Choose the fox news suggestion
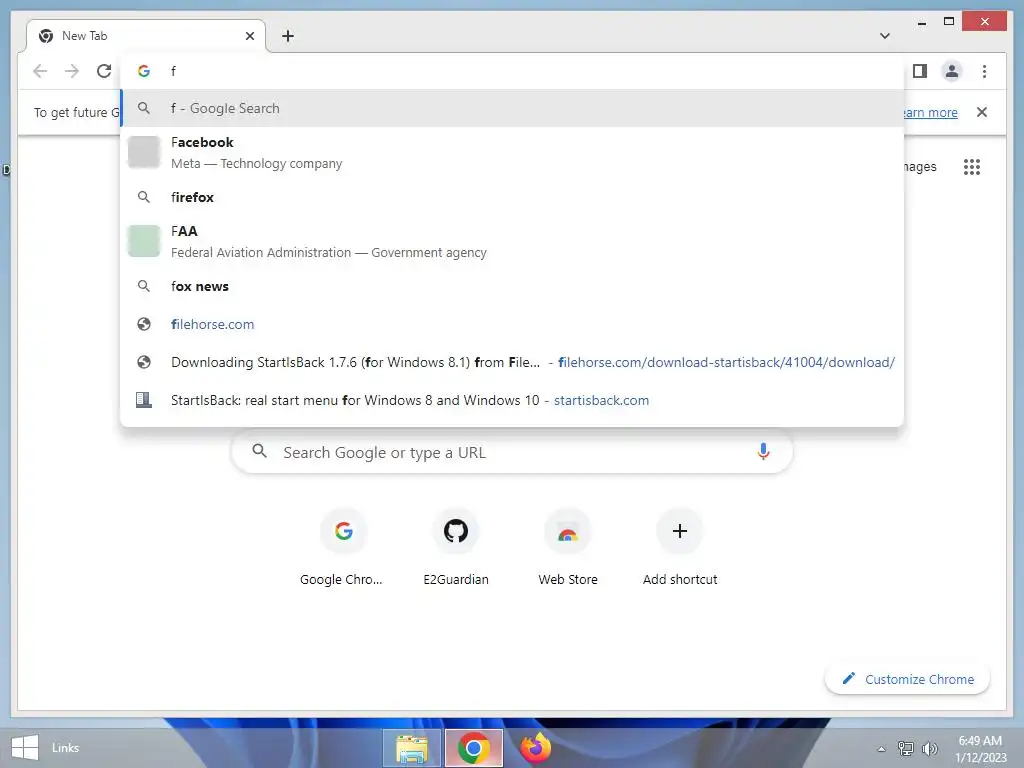 tap(512, 286)
